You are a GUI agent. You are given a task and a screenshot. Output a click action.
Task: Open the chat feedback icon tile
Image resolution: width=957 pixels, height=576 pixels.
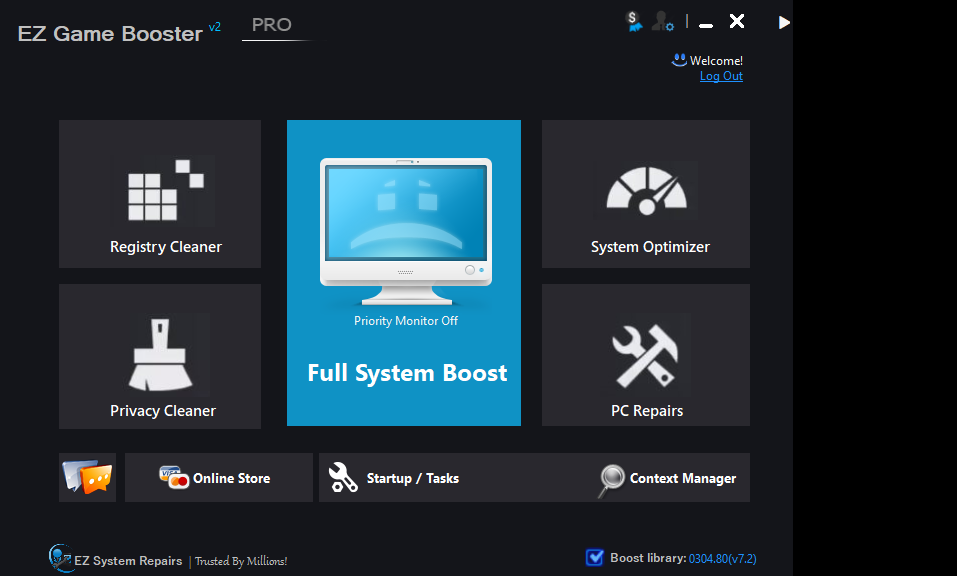pos(87,477)
